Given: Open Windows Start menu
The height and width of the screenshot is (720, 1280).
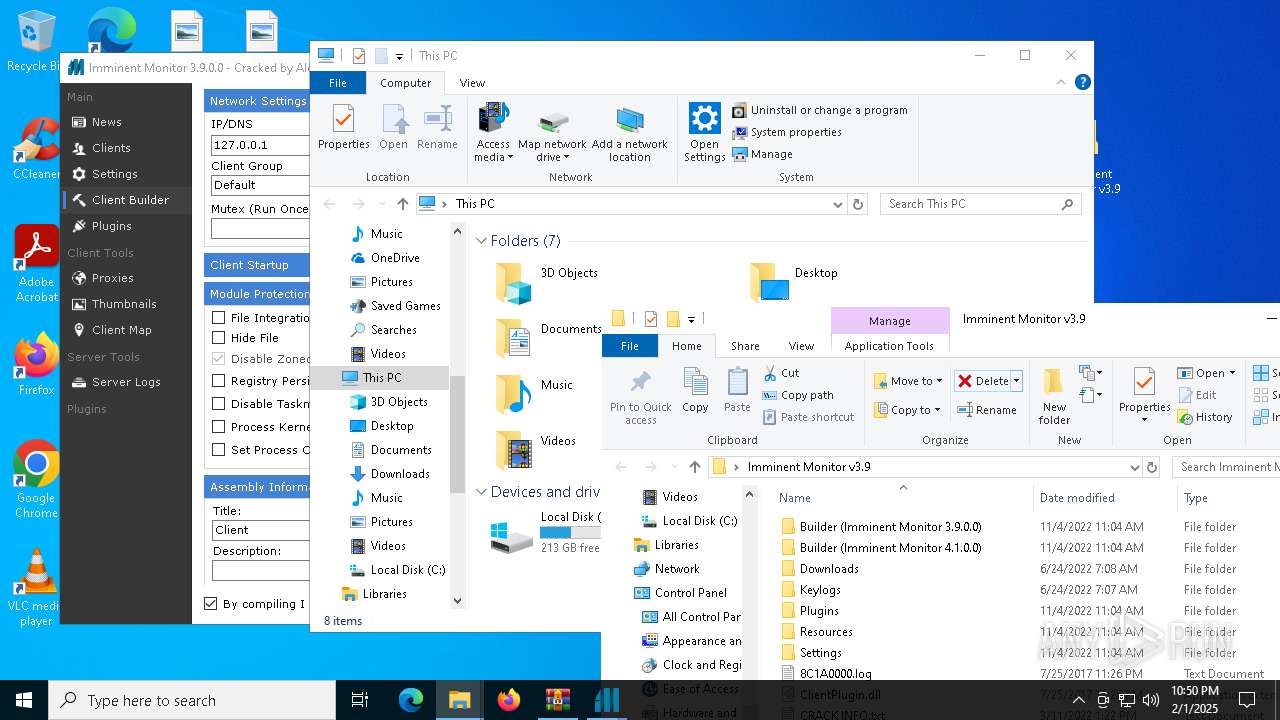Looking at the screenshot, I should [24, 700].
